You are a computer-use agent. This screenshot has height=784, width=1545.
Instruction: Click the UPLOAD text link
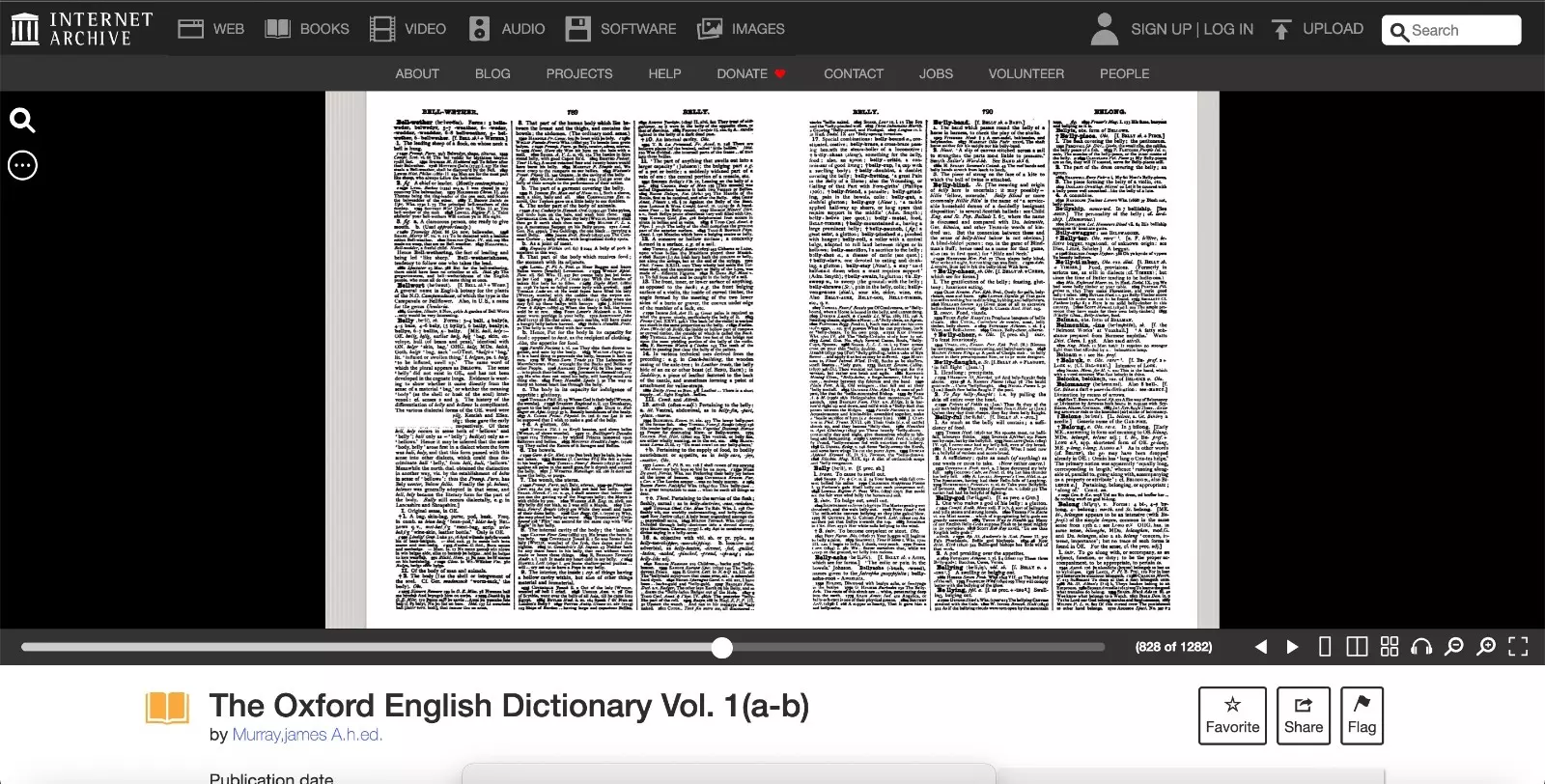point(1333,29)
